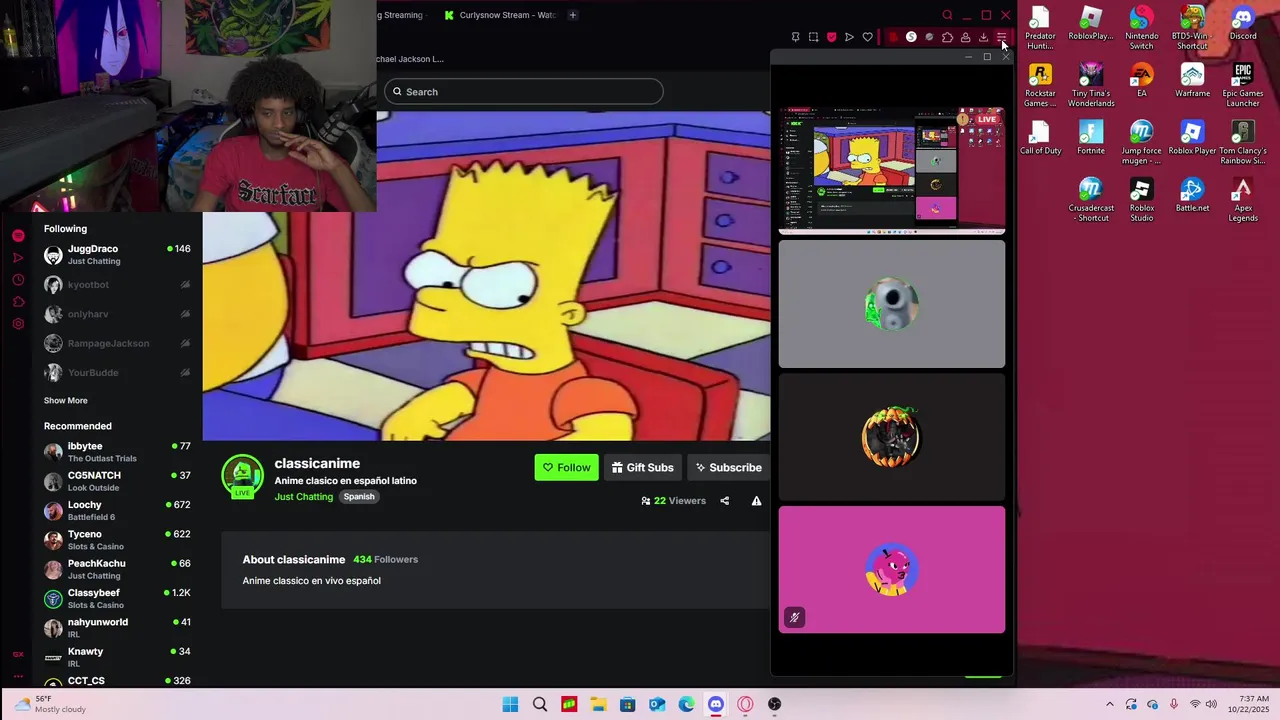The width and height of the screenshot is (1280, 720).
Task: Open recommended channel ibbytee
Action: coord(118,452)
